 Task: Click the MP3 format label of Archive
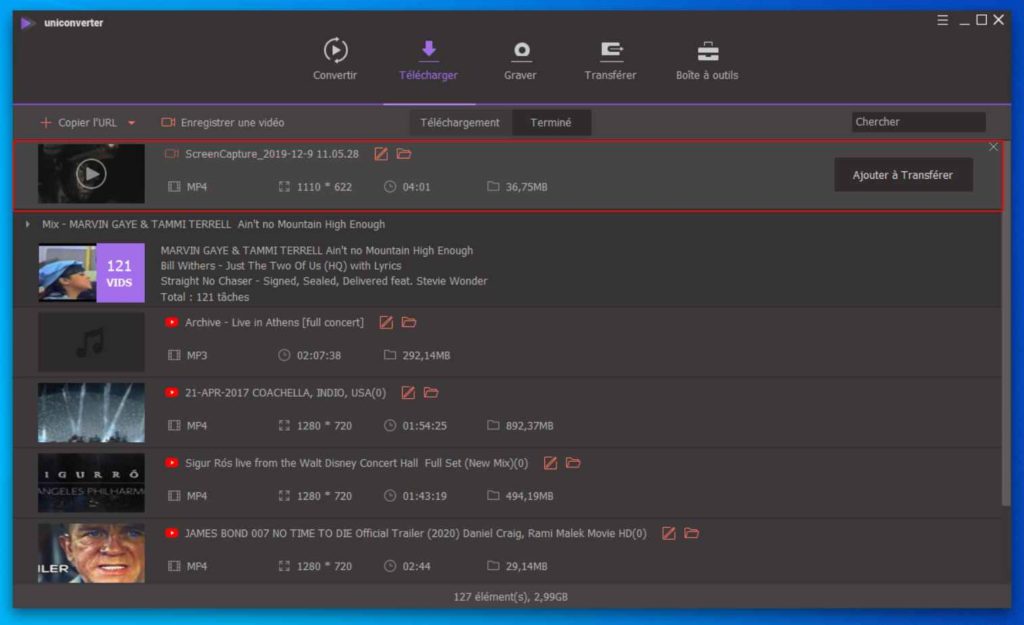[x=197, y=355]
